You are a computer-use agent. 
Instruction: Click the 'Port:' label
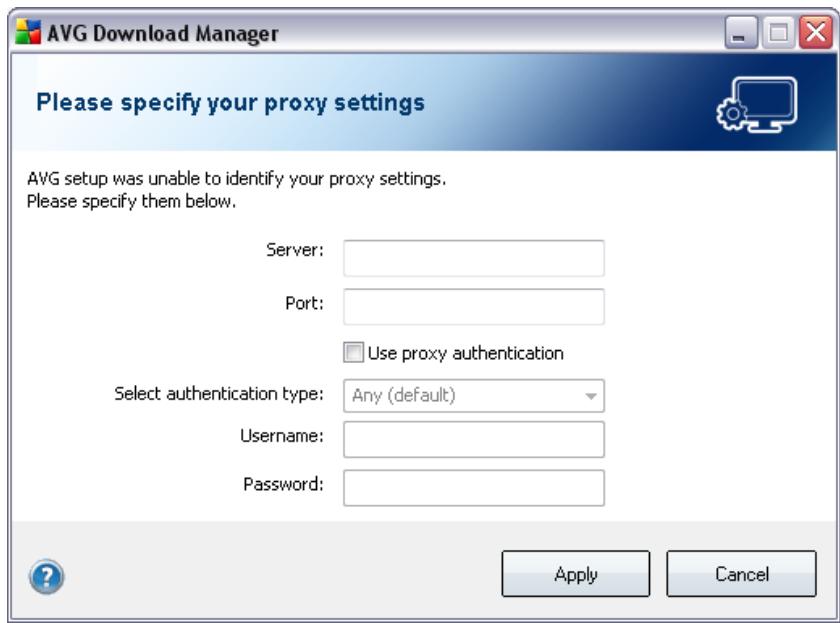(304, 303)
